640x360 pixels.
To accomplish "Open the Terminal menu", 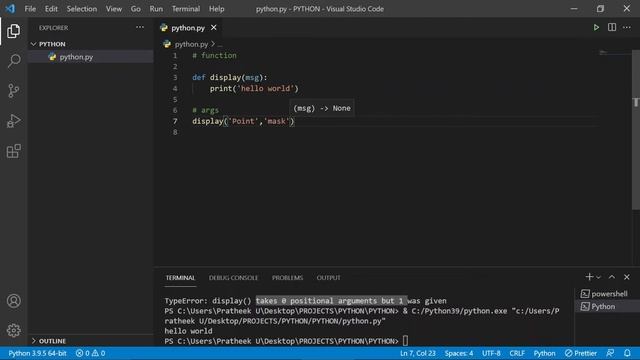I will 186,9.
